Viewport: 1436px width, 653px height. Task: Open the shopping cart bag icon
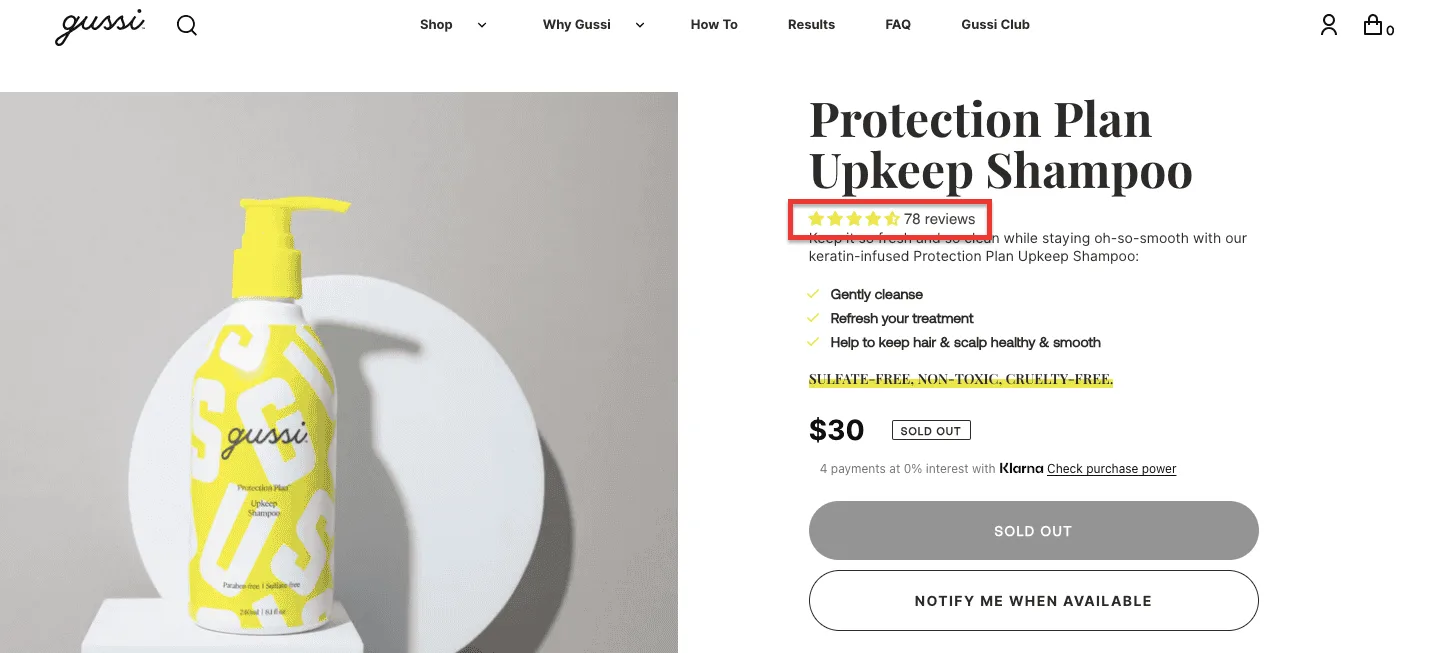1372,24
